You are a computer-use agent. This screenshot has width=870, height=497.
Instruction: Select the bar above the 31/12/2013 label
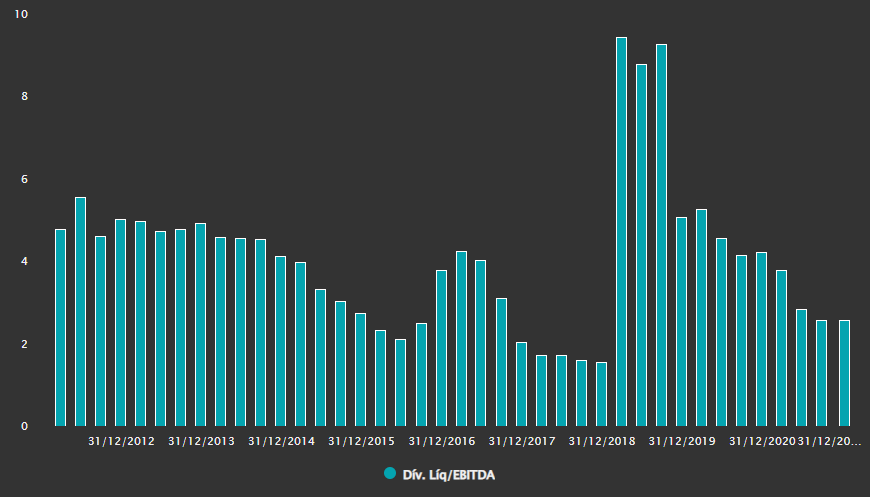pyautogui.click(x=200, y=325)
